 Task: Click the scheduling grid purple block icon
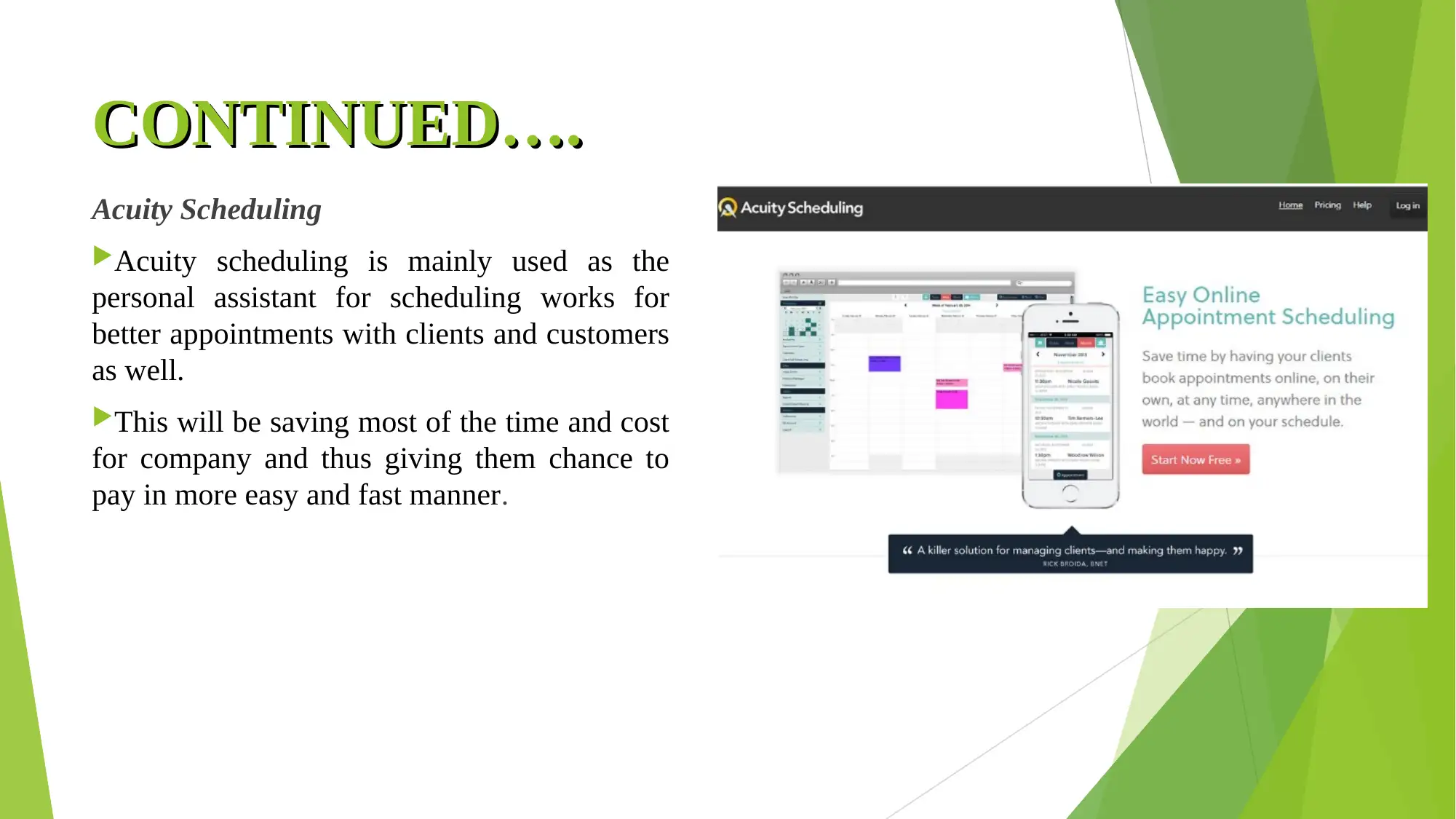point(884,363)
